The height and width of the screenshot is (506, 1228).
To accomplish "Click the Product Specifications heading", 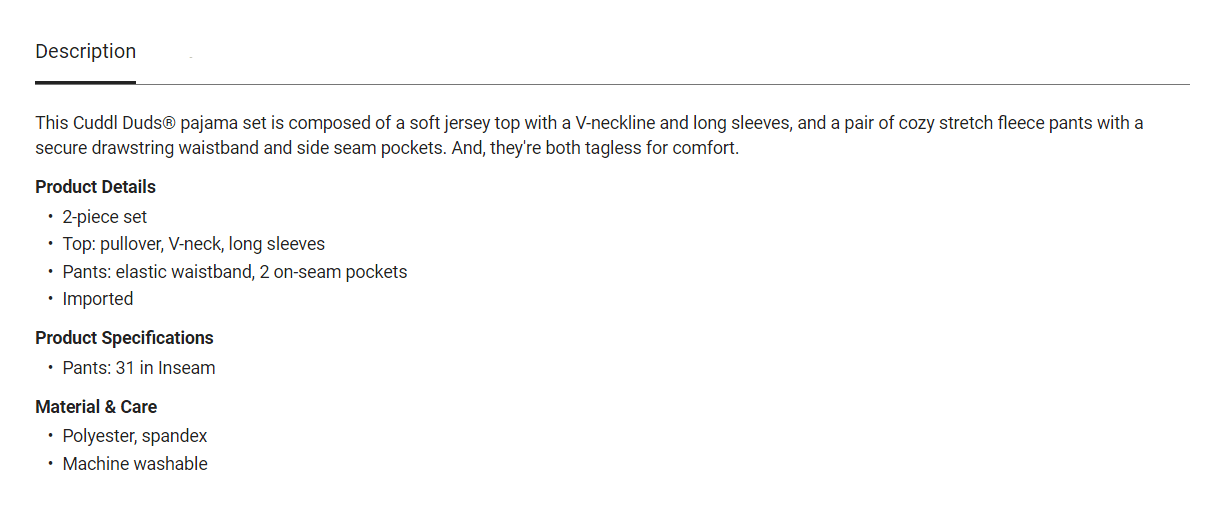I will pyautogui.click(x=124, y=338).
